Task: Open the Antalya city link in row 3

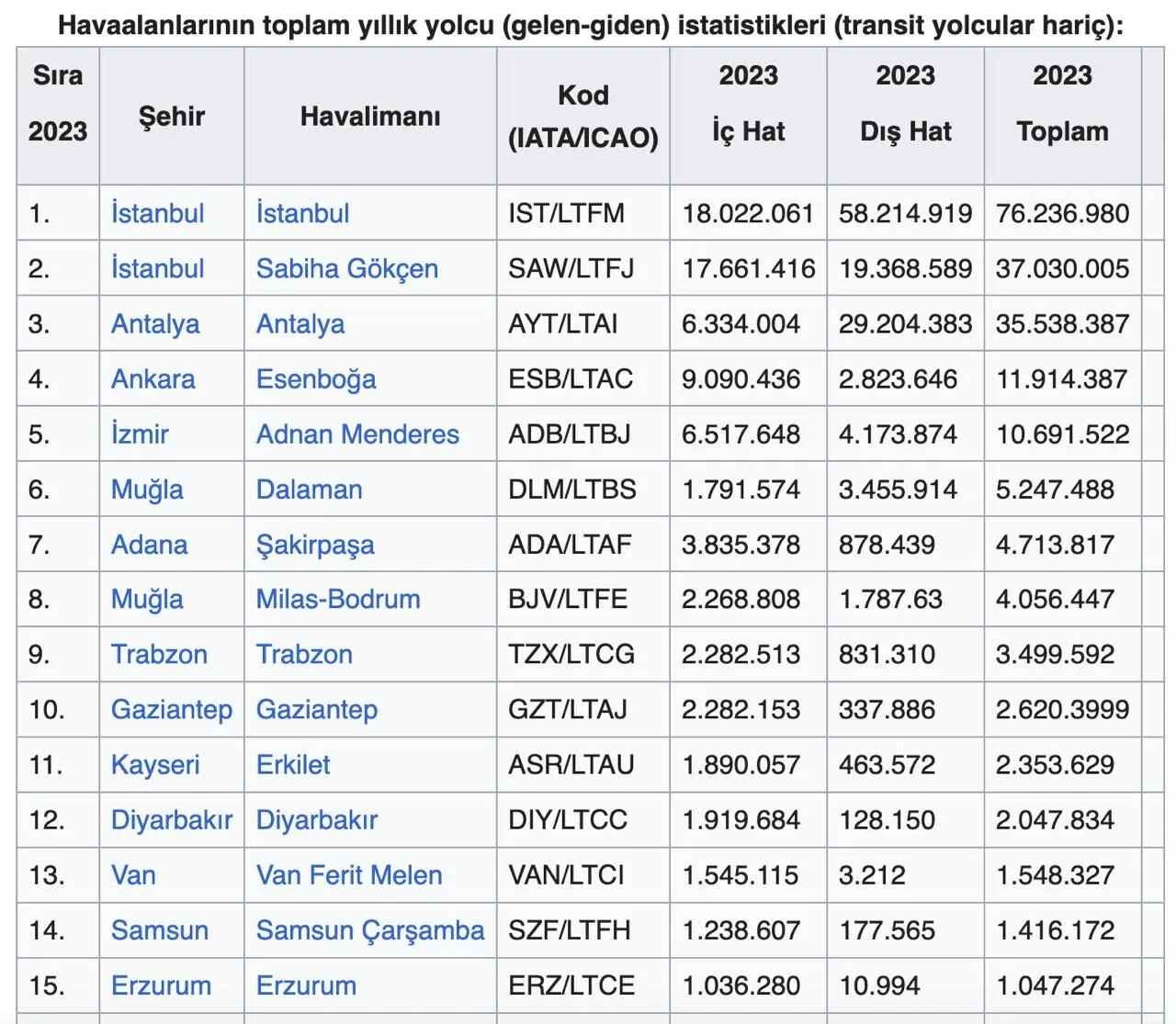Action: (x=155, y=323)
